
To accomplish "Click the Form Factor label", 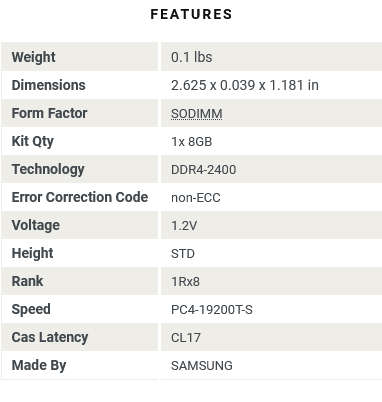I will point(49,113).
